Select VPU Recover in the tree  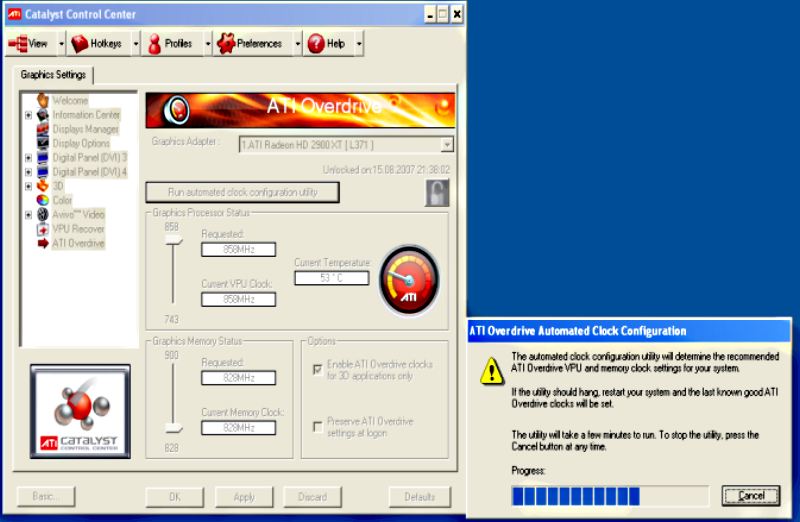[78, 229]
